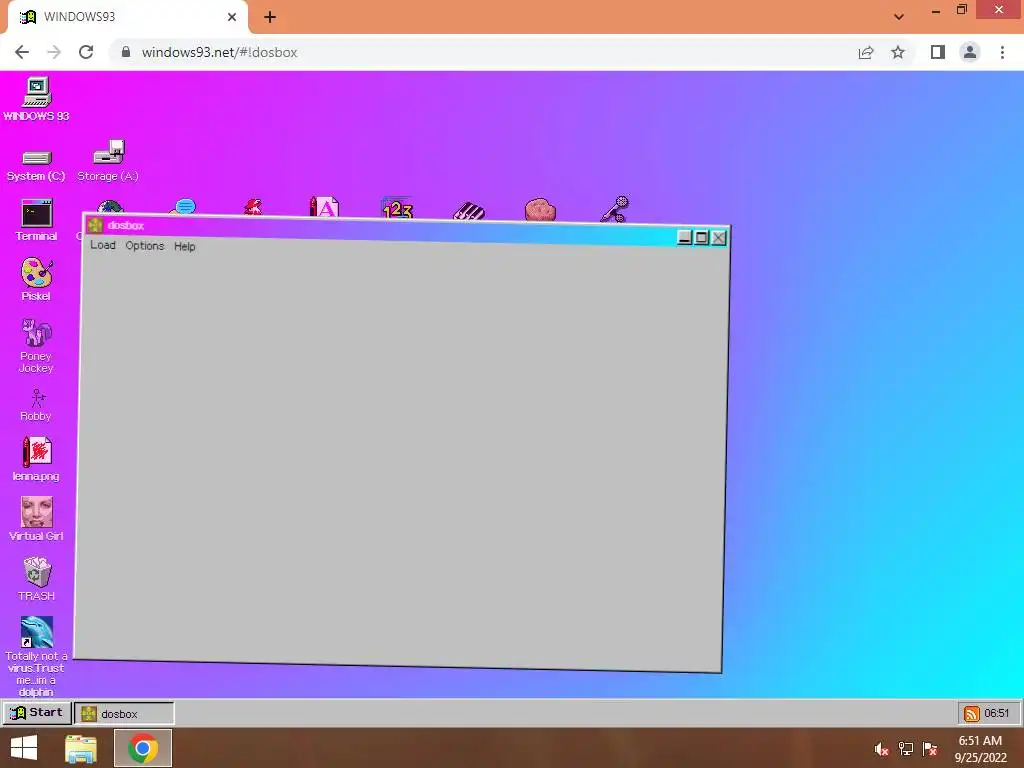Expand the tab search chevron
Image resolution: width=1024 pixels, height=768 pixels.
point(899,17)
